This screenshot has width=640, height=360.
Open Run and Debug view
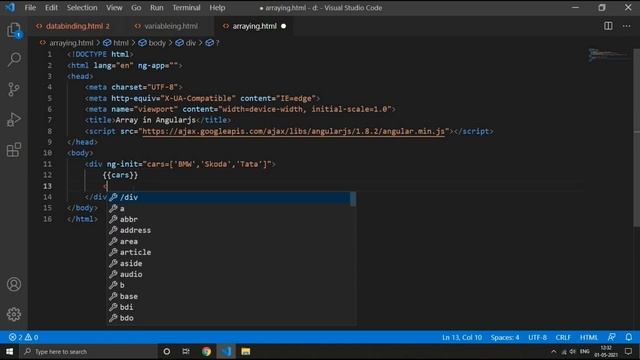14,119
